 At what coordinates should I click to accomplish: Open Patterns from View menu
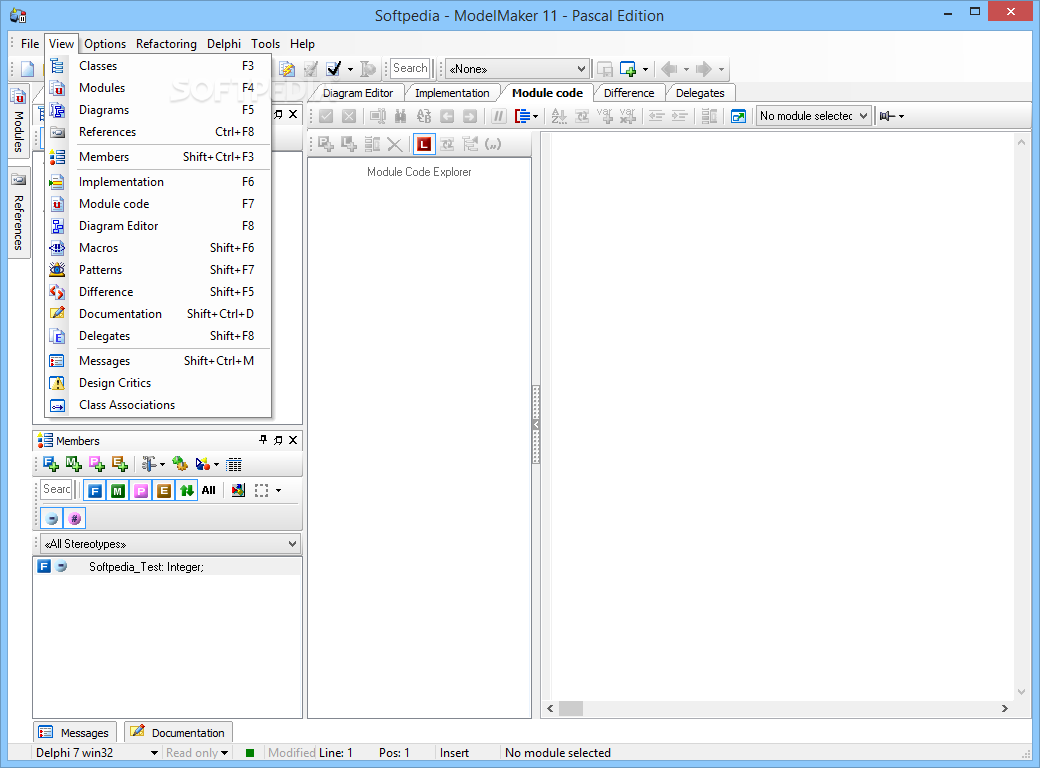tap(159, 269)
